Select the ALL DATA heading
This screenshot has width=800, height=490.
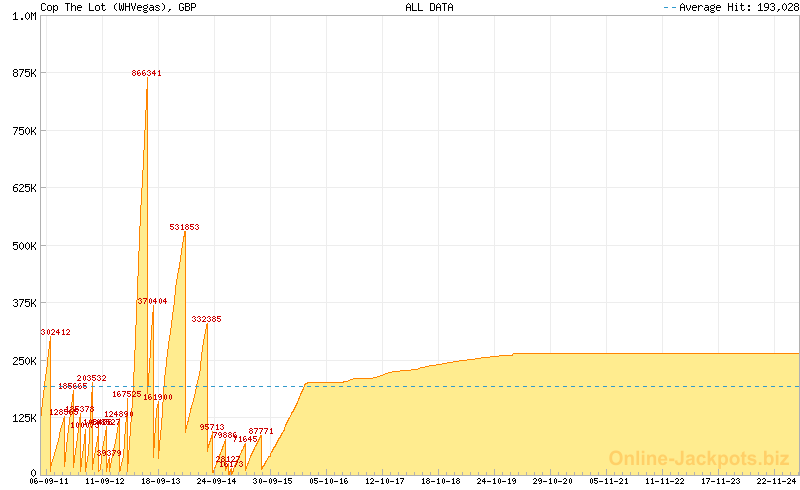click(x=429, y=7)
